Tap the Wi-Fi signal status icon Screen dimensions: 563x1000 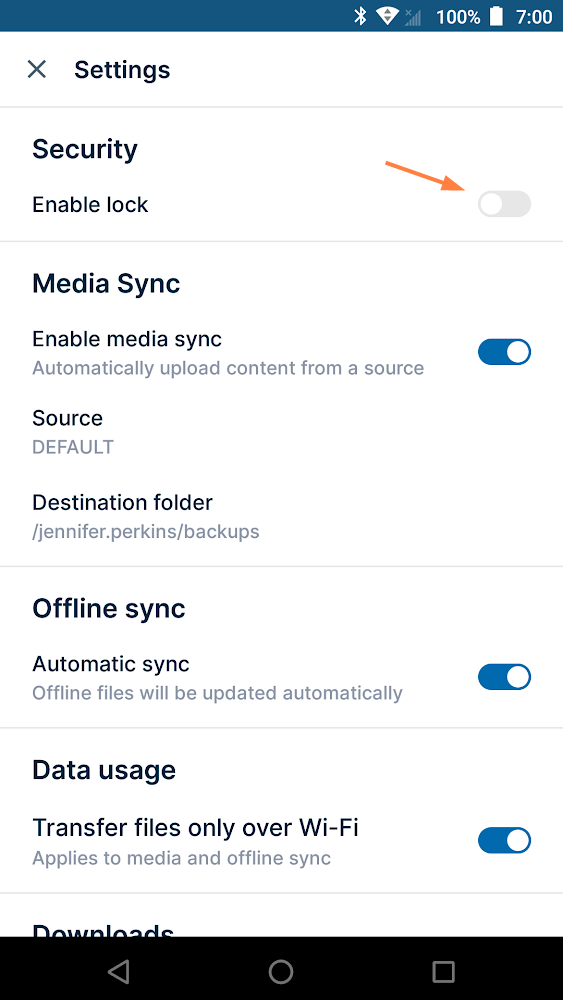point(387,16)
